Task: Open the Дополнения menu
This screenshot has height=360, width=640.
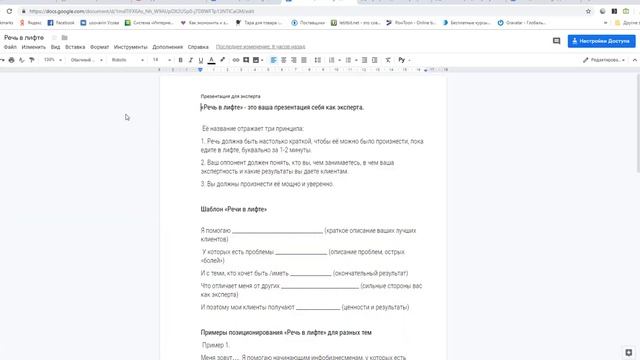Action: point(167,47)
